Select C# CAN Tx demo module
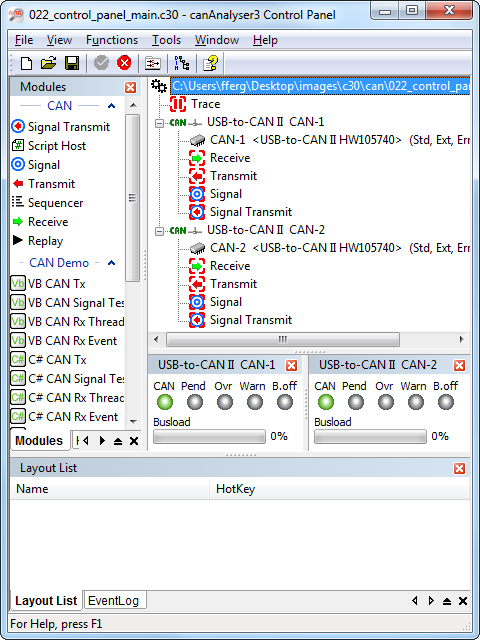This screenshot has width=480, height=640. [49, 360]
